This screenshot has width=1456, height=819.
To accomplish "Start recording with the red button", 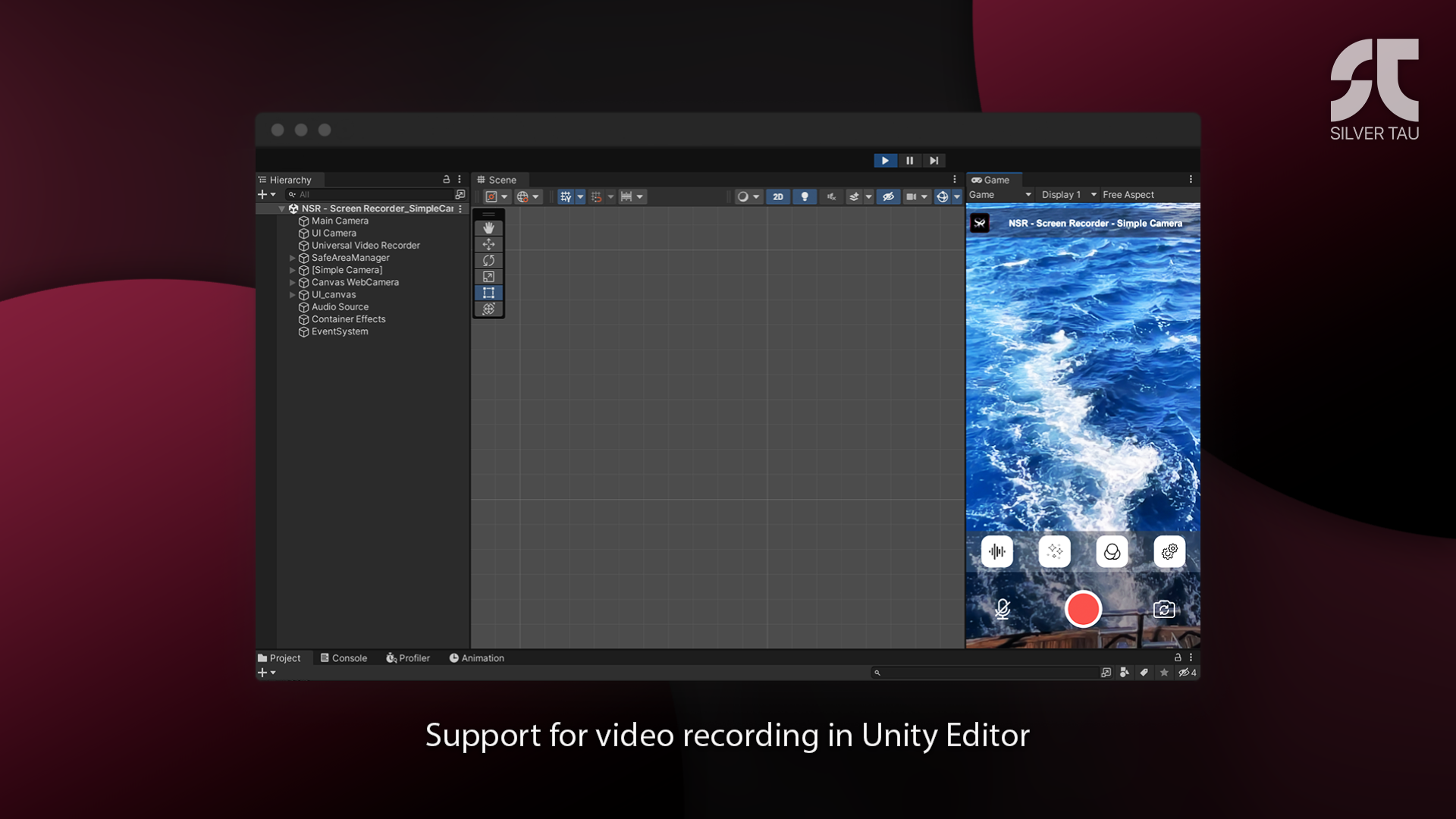I will point(1083,609).
